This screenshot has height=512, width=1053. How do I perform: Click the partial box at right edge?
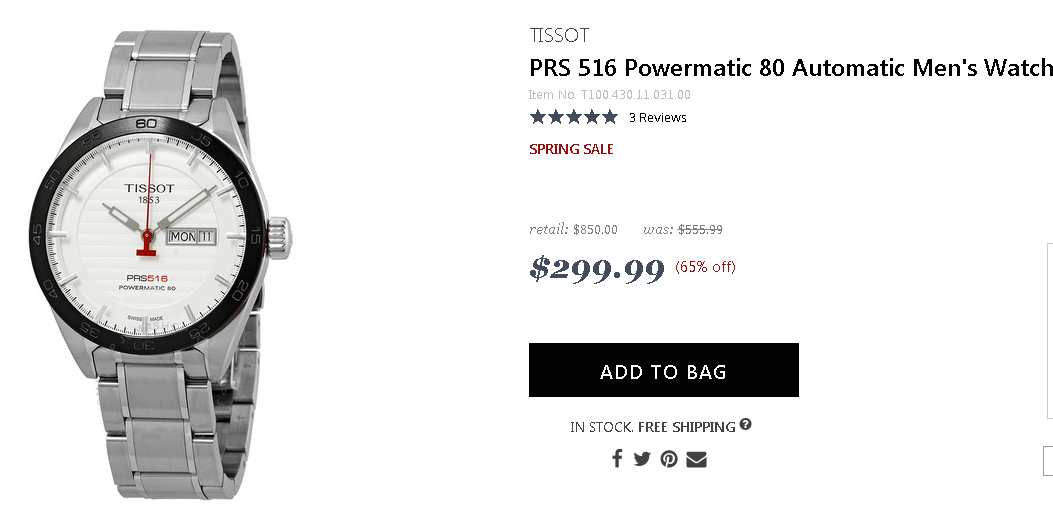tap(1048, 330)
